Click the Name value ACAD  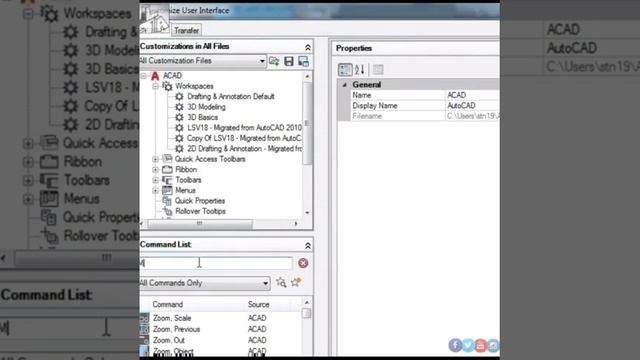pos(456,95)
